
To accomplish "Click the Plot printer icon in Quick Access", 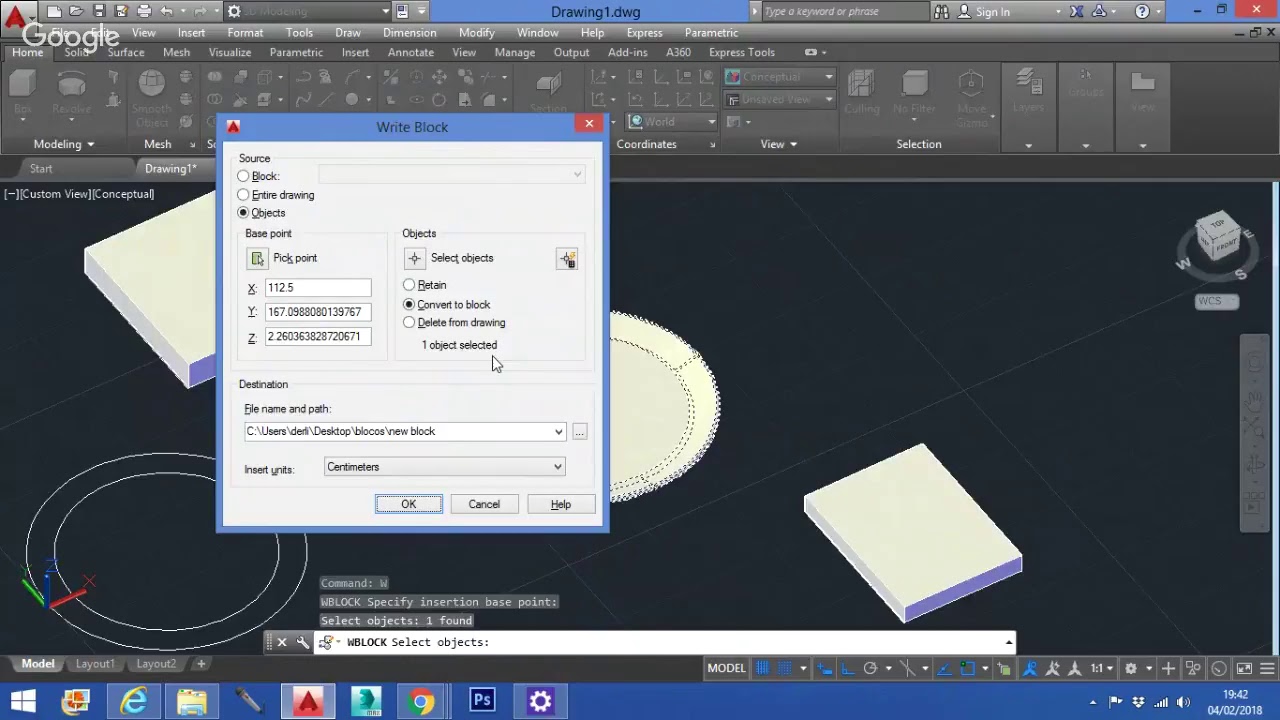I will pos(144,12).
